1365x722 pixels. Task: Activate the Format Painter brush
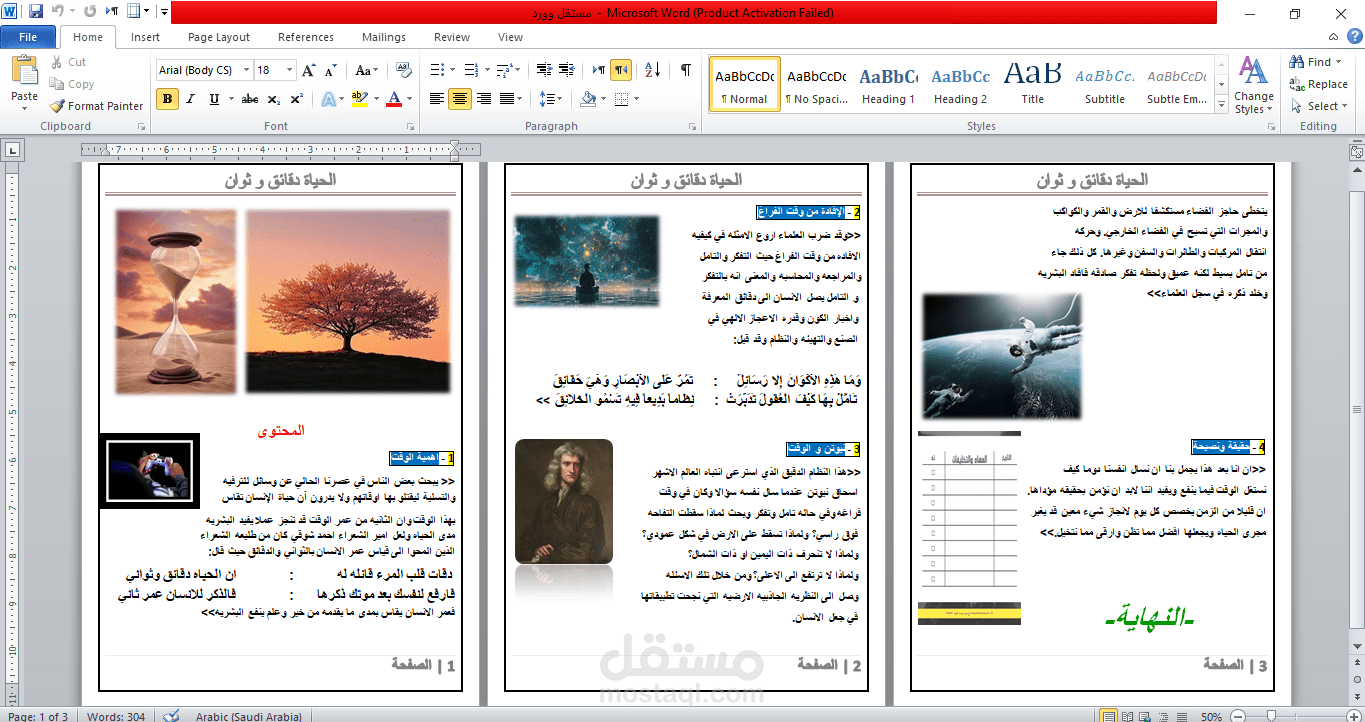(x=97, y=106)
